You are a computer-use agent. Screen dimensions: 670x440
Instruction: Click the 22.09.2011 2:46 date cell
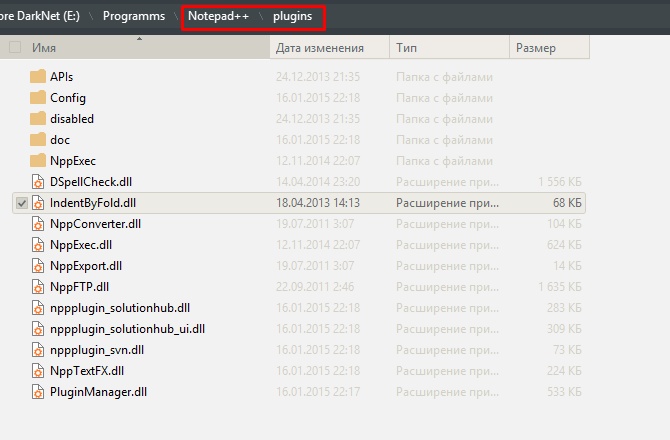point(315,287)
